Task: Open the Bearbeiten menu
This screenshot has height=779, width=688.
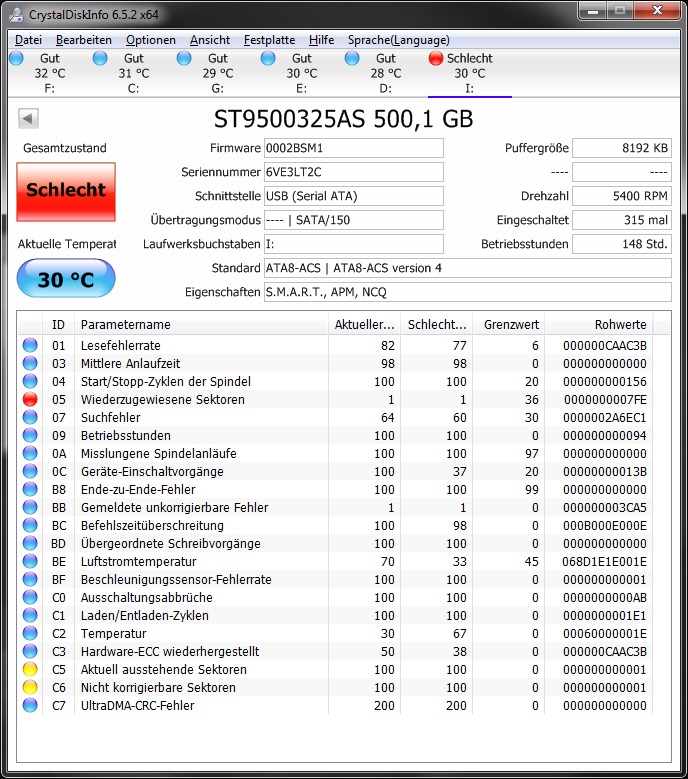Action: [x=83, y=40]
